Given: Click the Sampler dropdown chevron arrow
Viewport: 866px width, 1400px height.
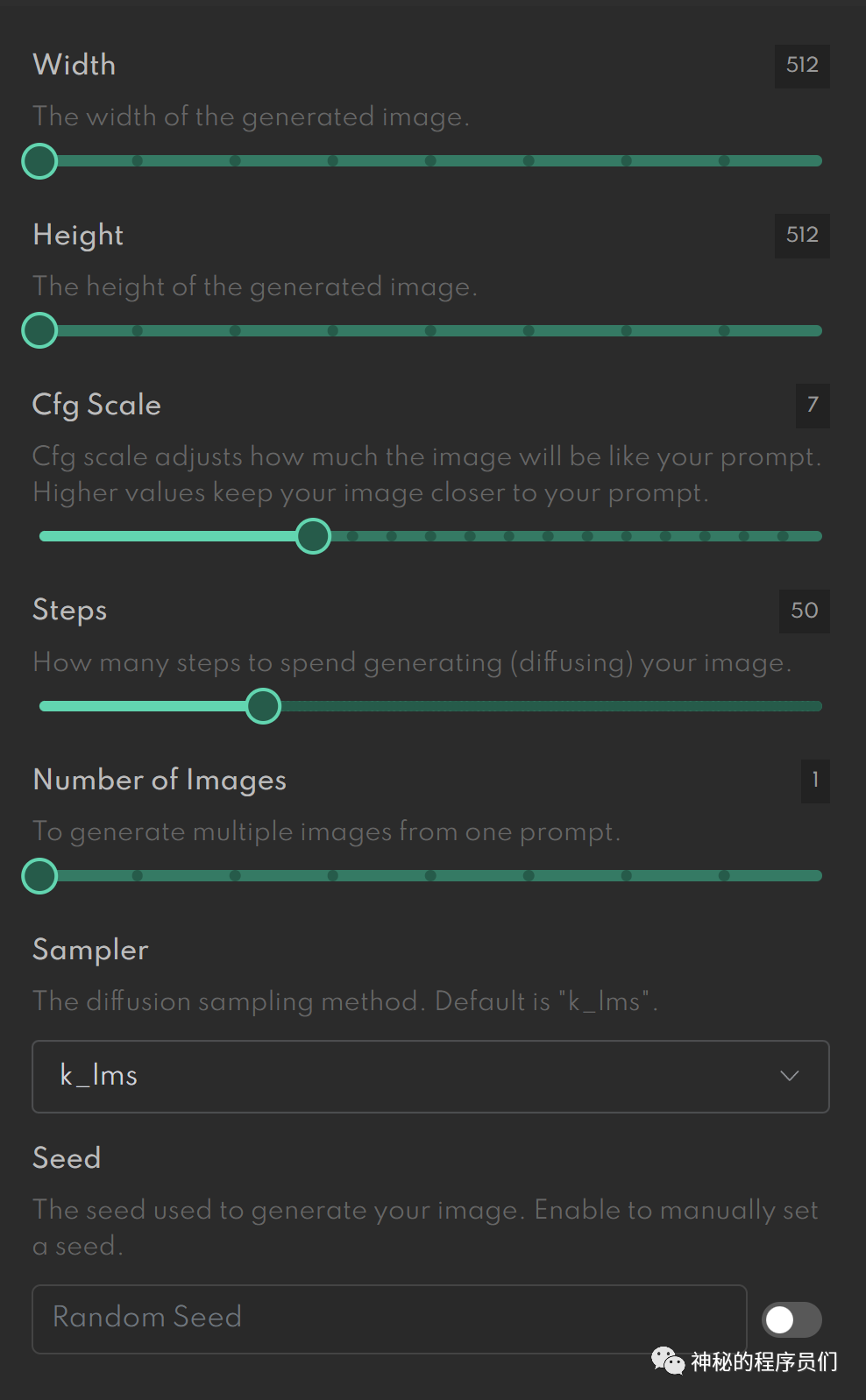Looking at the screenshot, I should 790,1076.
